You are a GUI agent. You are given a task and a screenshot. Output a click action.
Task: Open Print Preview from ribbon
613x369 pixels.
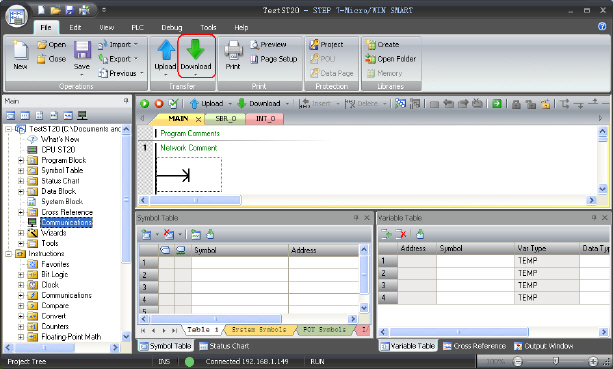pyautogui.click(x=269, y=45)
